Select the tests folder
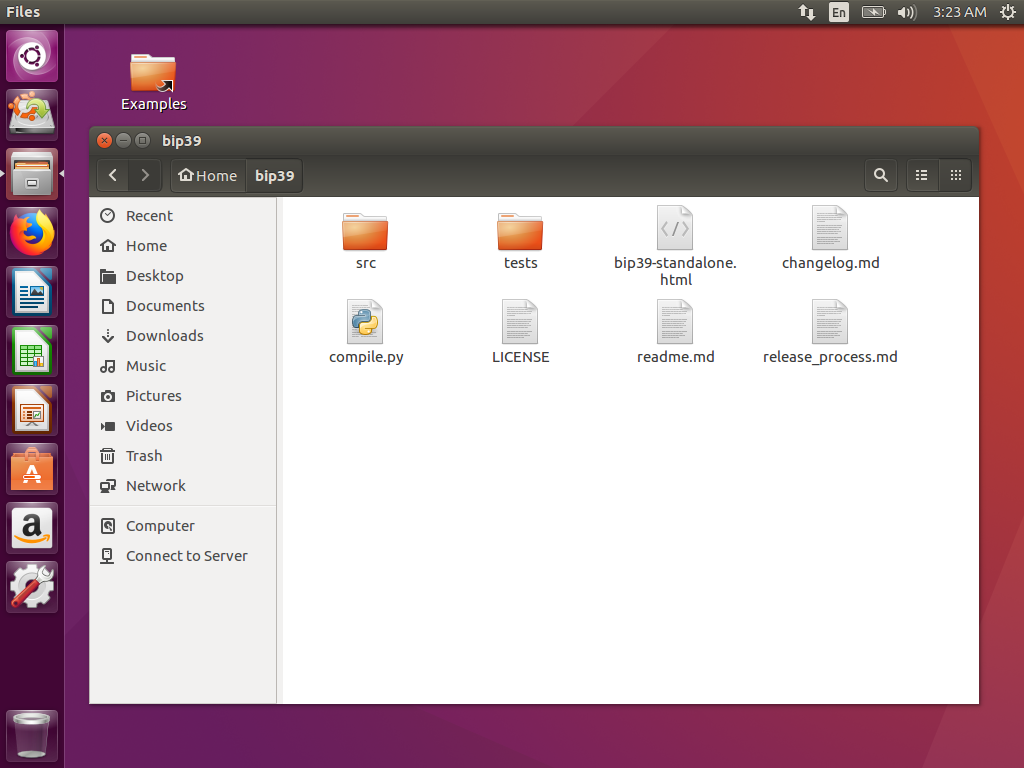Viewport: 1024px width, 768px height. 520,232
